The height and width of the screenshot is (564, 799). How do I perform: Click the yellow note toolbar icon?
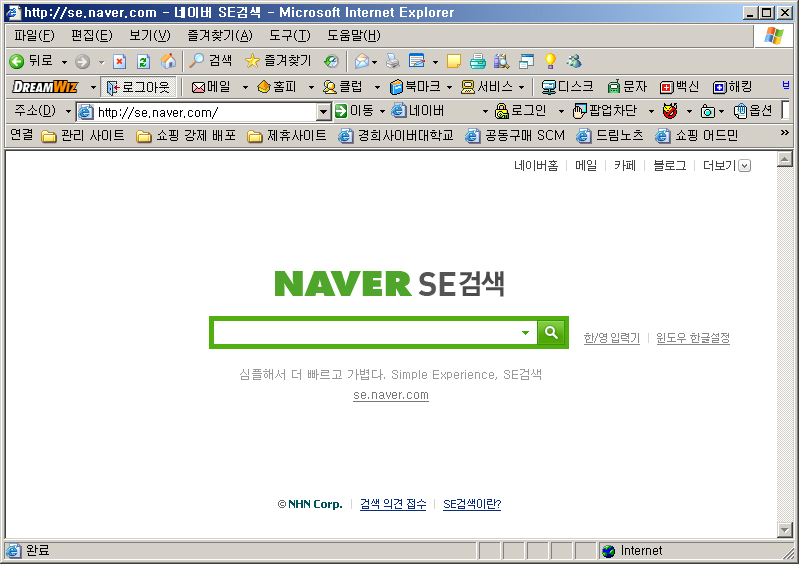[454, 62]
